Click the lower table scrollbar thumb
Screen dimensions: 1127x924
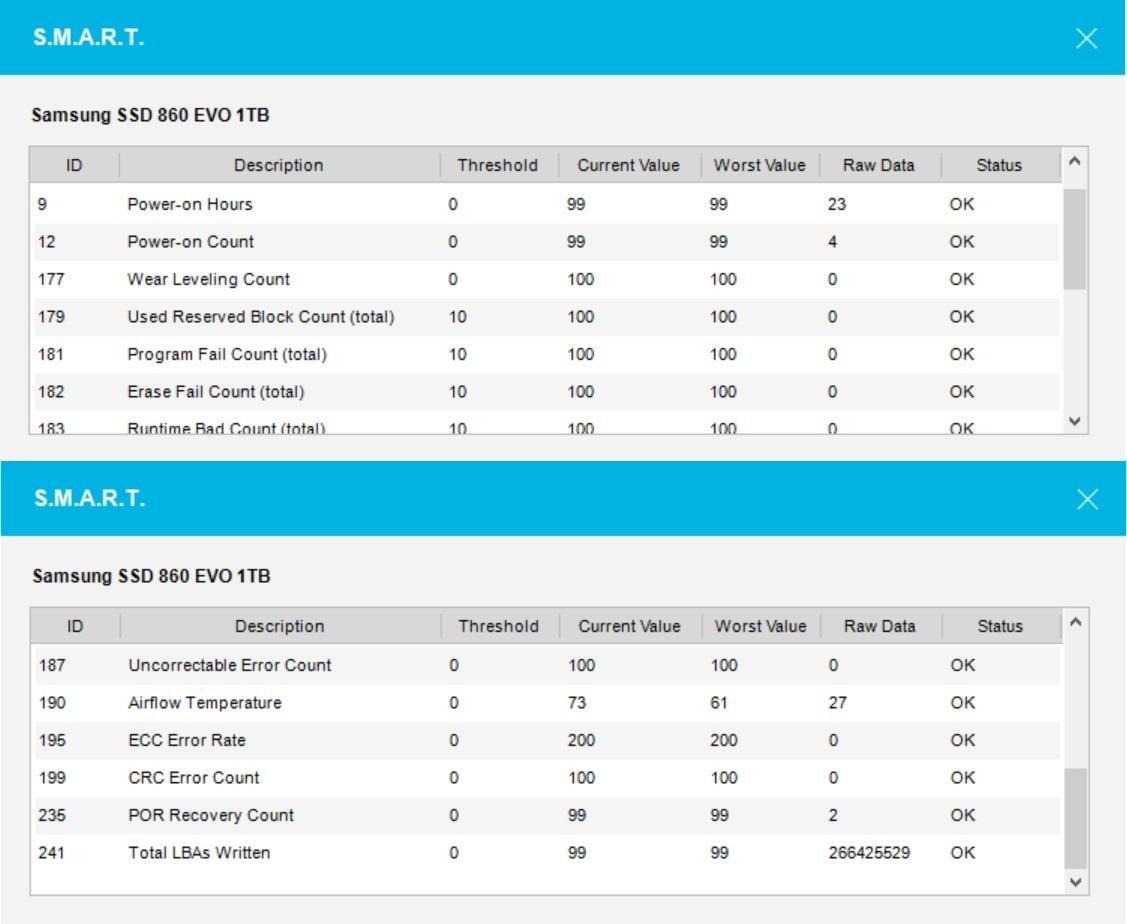[x=1075, y=818]
